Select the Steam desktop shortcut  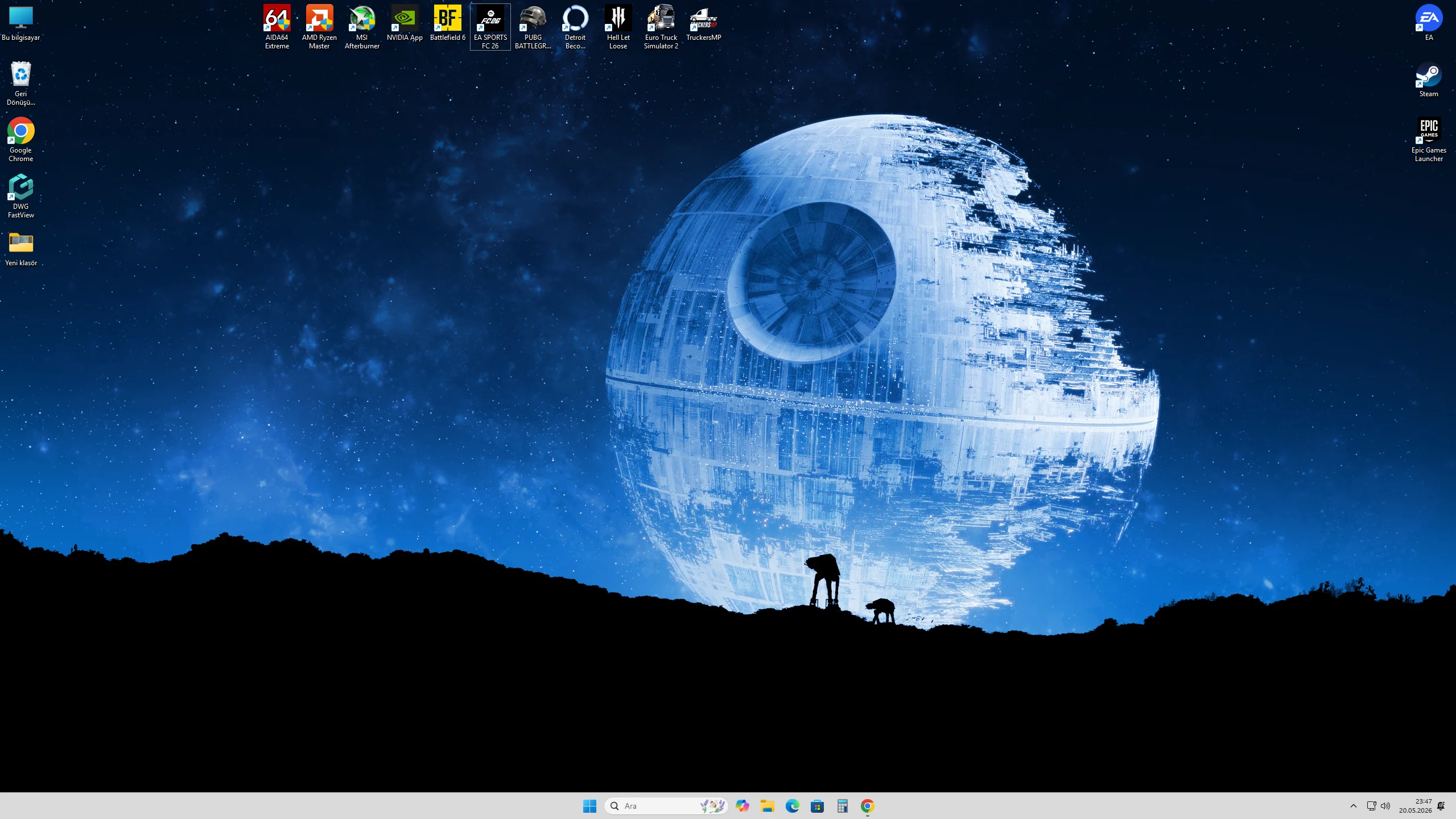(1429, 80)
